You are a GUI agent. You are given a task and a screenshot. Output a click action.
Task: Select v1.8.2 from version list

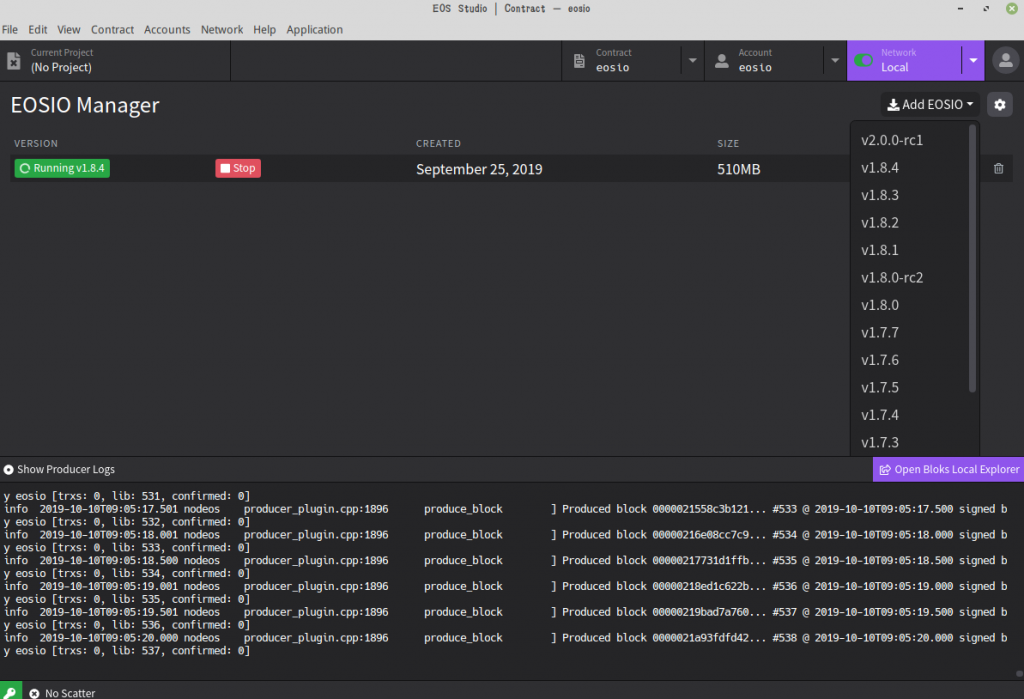tap(910, 223)
